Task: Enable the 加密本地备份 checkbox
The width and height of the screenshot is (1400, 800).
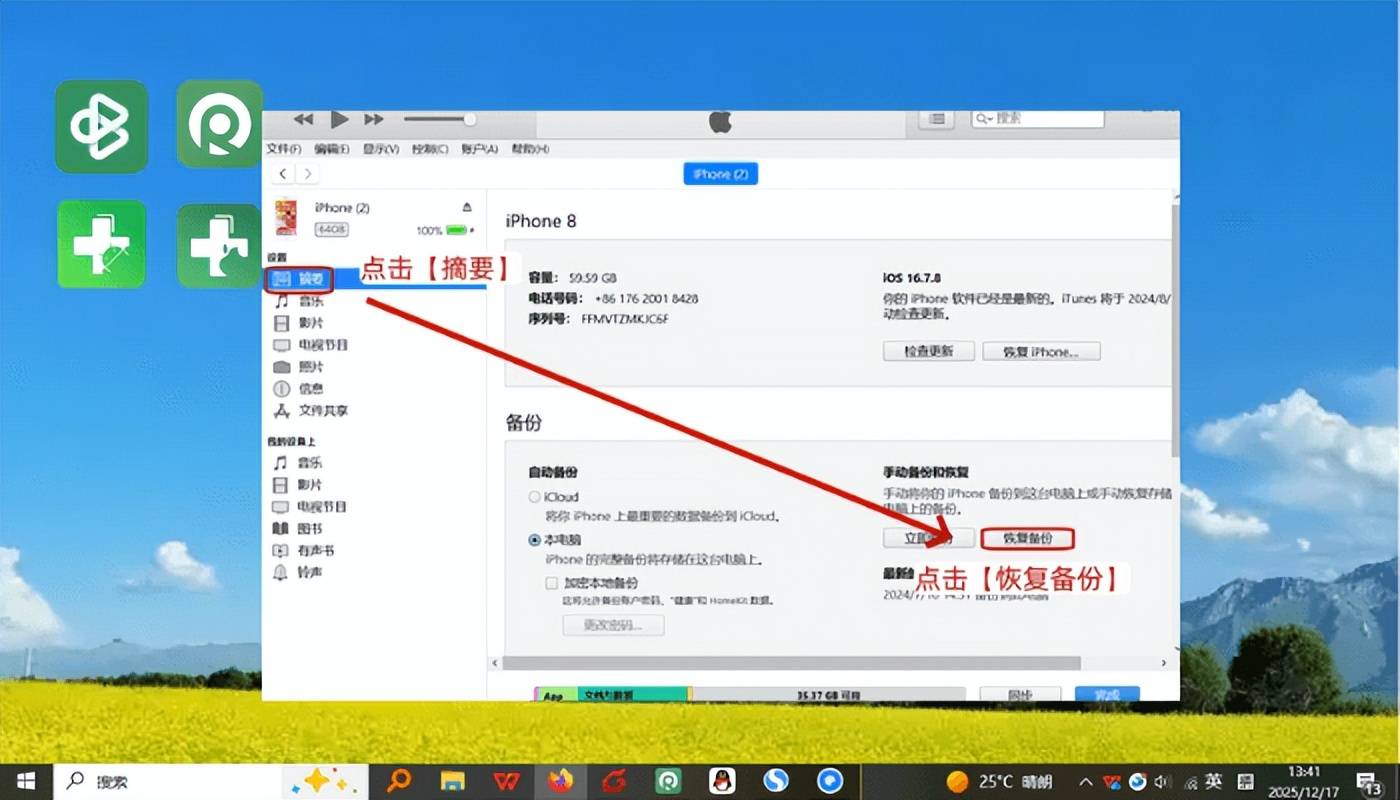Action: pos(551,582)
